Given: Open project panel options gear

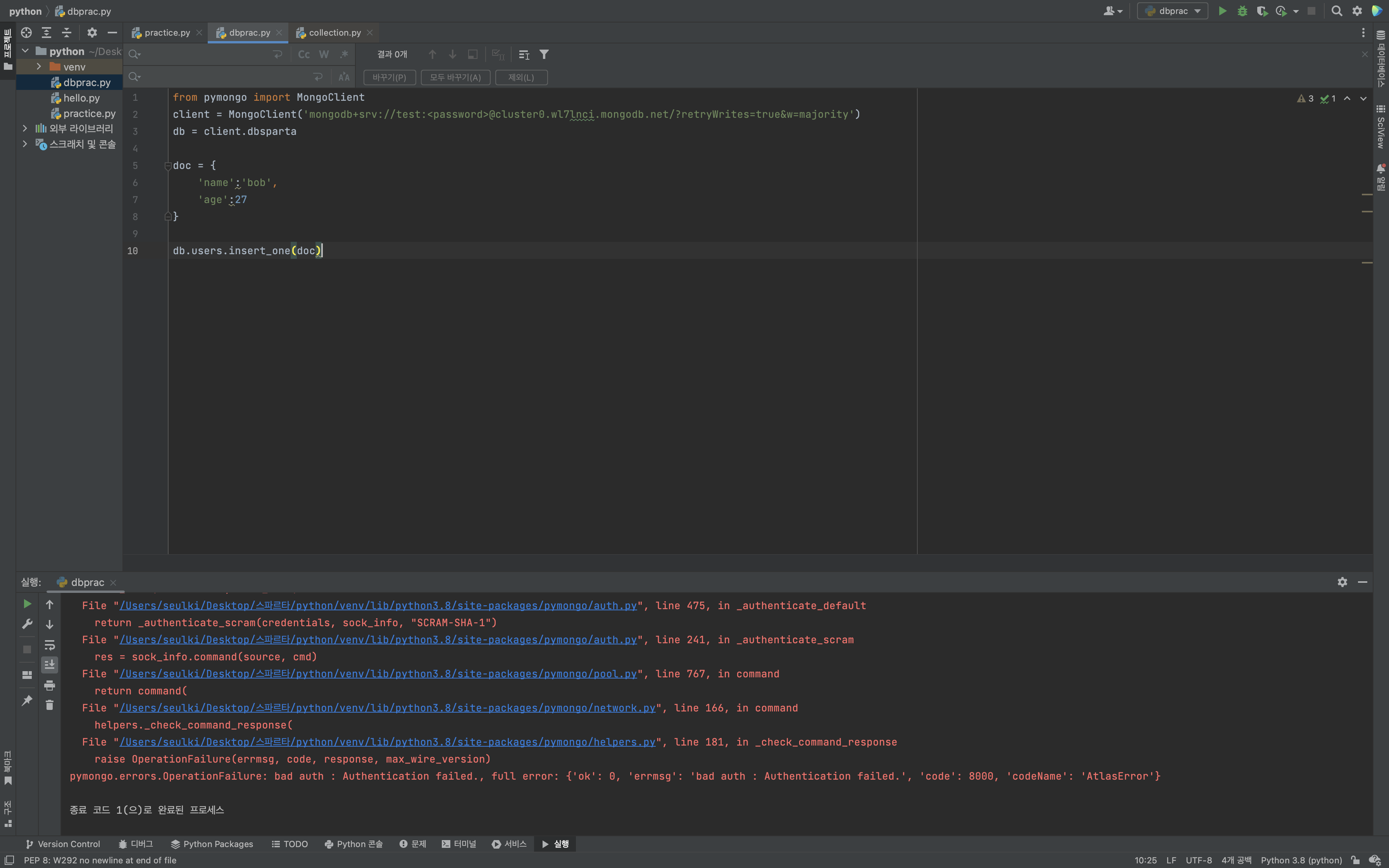Looking at the screenshot, I should [92, 33].
